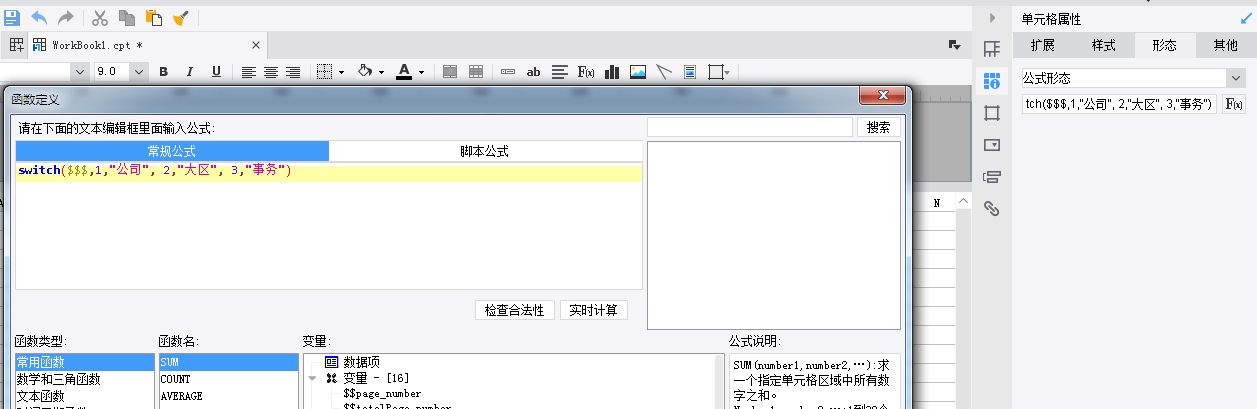Switch to the 样式 tab
The height and width of the screenshot is (409, 1257).
[x=1103, y=45]
